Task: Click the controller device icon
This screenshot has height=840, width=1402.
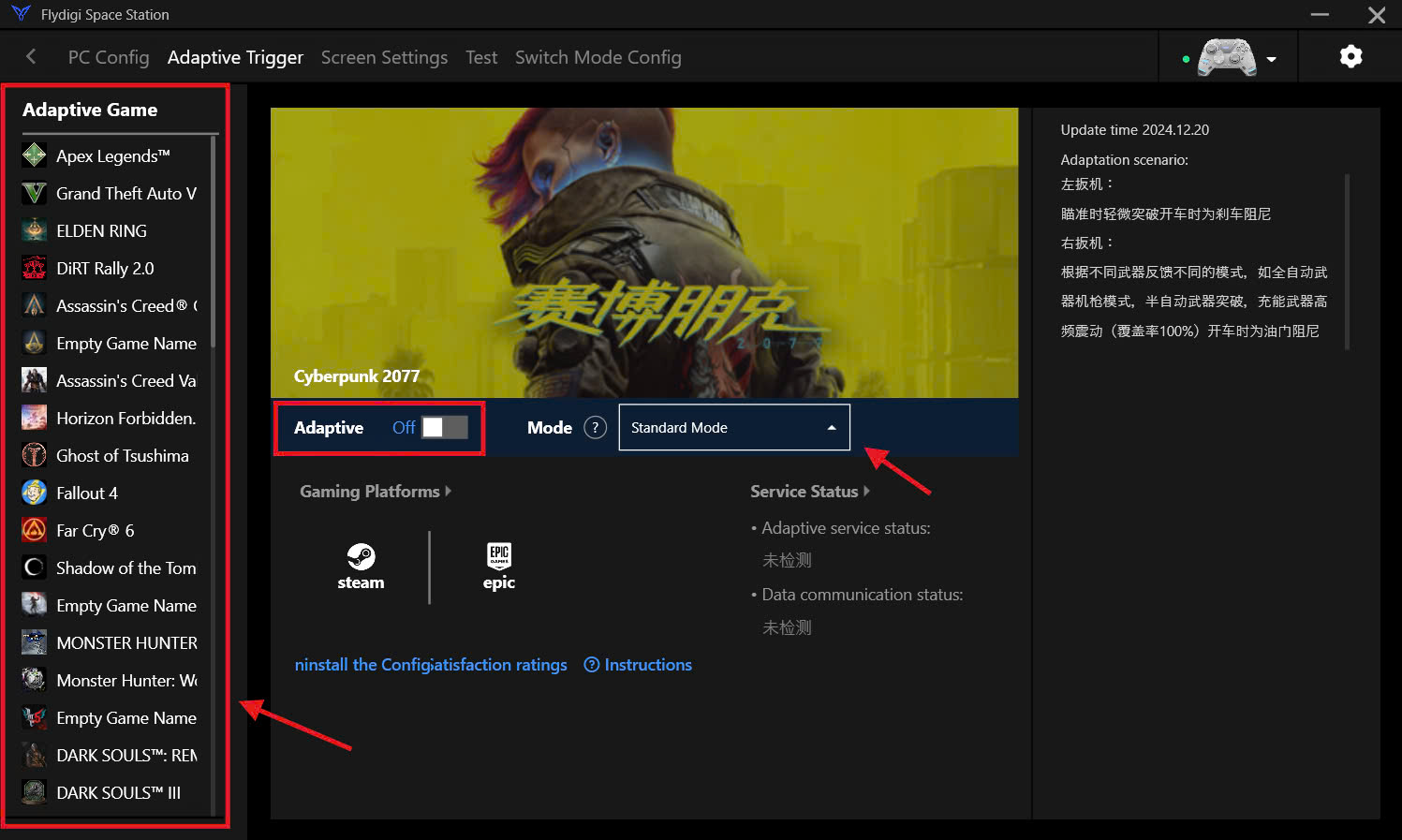Action: click(1227, 57)
